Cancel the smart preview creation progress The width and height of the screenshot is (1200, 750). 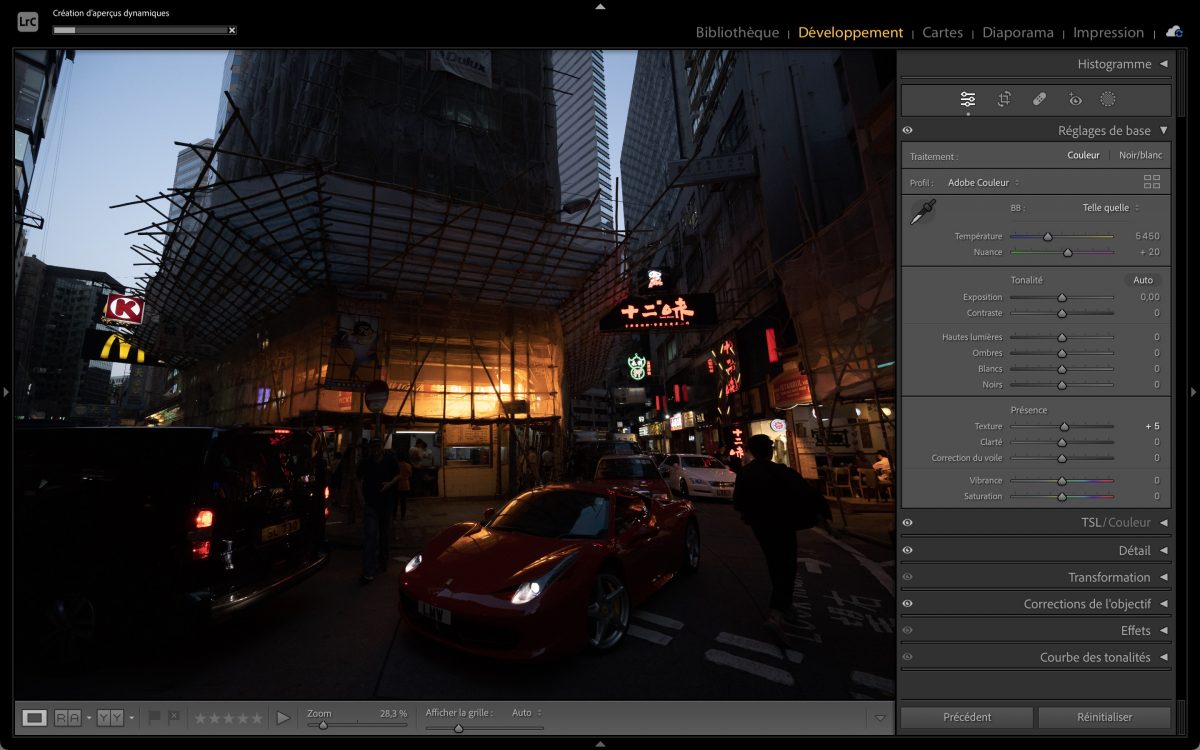point(232,30)
